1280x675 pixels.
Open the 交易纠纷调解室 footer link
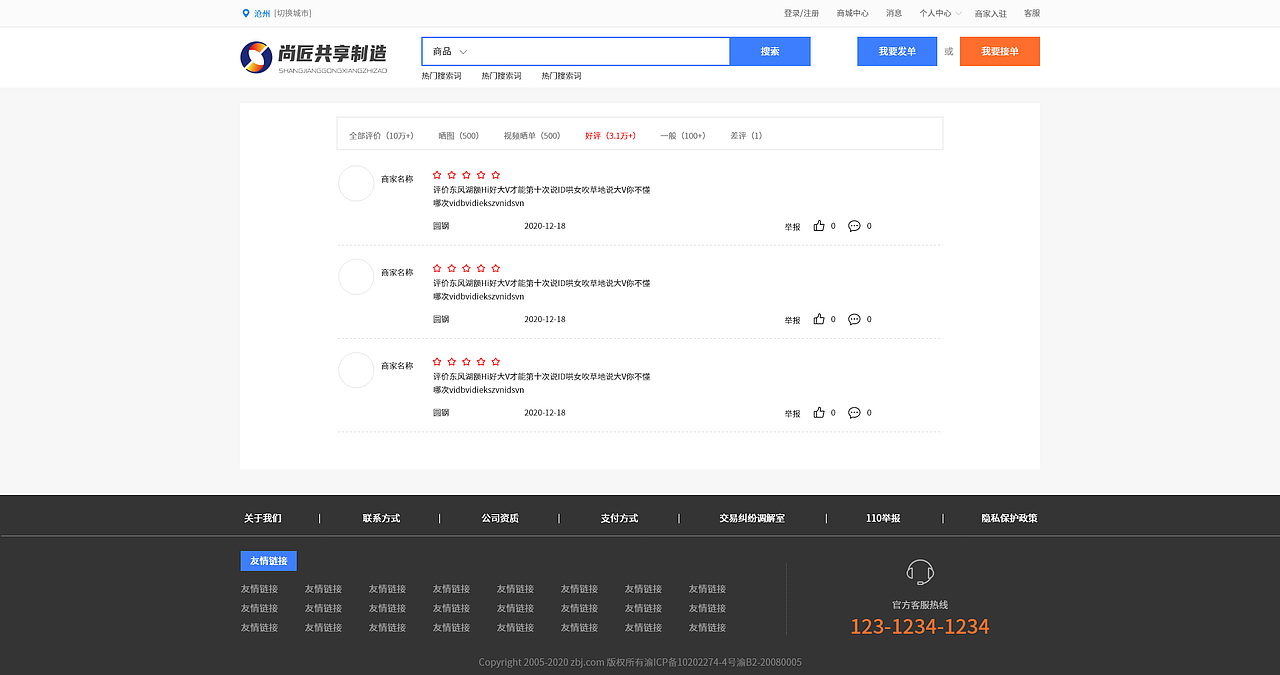coord(752,518)
